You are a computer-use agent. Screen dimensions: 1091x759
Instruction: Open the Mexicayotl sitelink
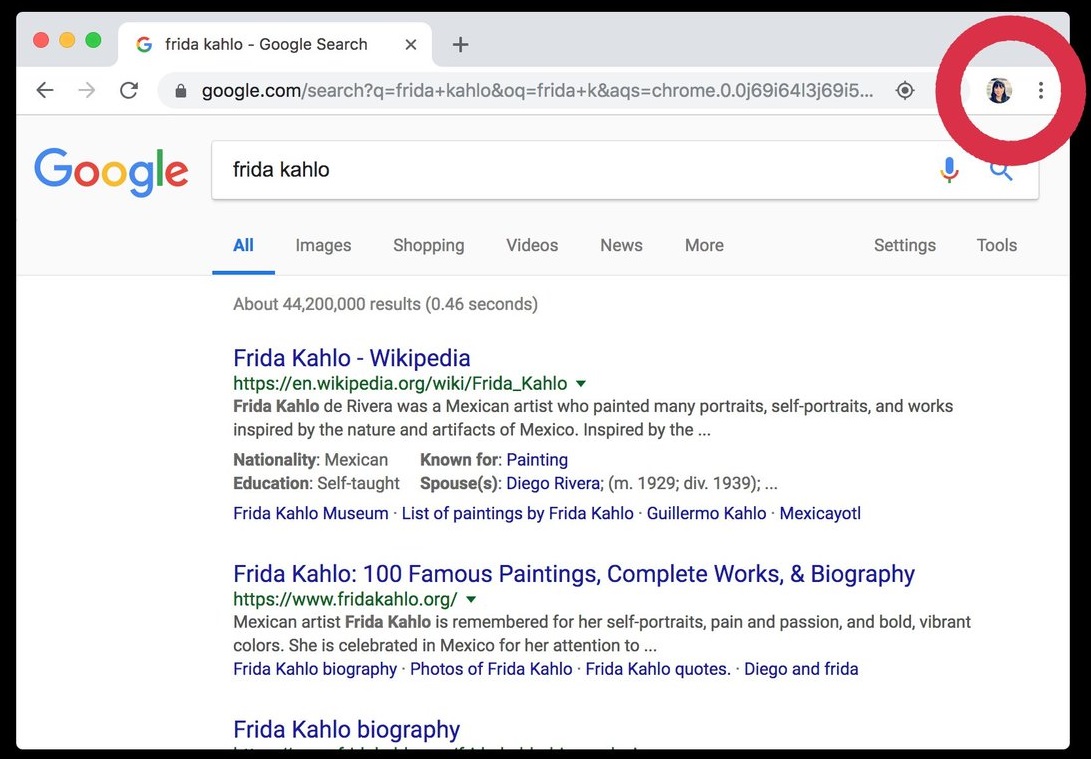click(x=820, y=513)
